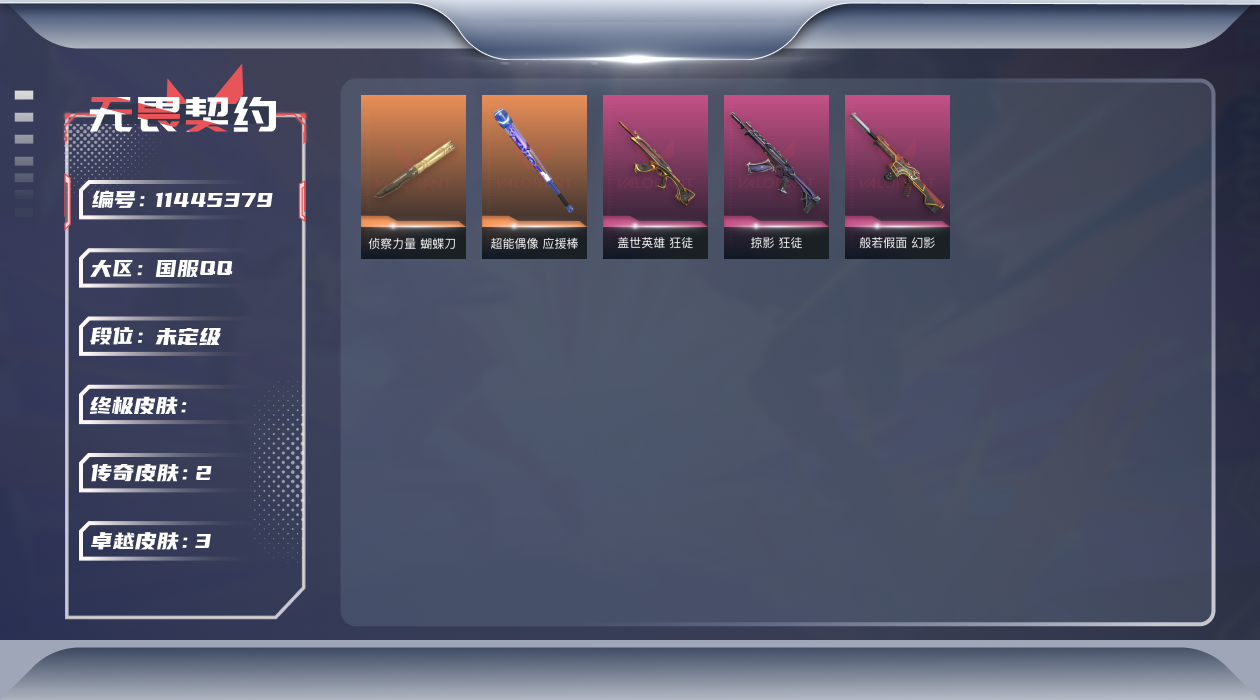The height and width of the screenshot is (700, 1260).
Task: Click the 编号: 11445379 account number field
Action: pyautogui.click(x=182, y=200)
